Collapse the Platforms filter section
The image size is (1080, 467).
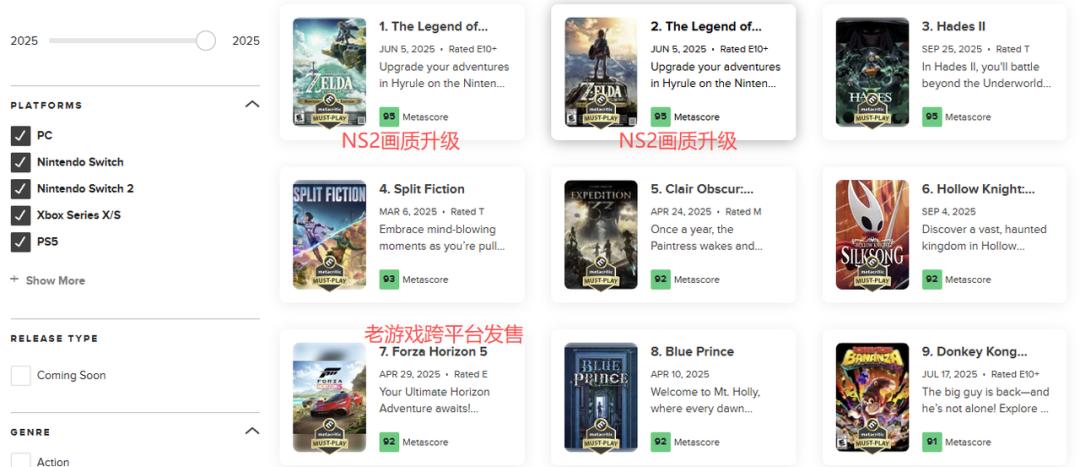(252, 105)
